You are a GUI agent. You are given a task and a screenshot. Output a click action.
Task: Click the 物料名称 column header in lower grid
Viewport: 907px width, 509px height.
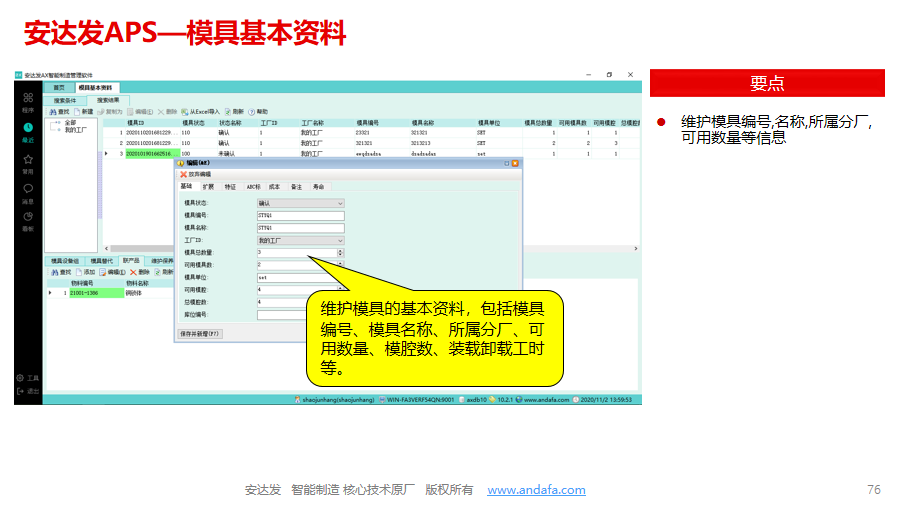point(137,283)
